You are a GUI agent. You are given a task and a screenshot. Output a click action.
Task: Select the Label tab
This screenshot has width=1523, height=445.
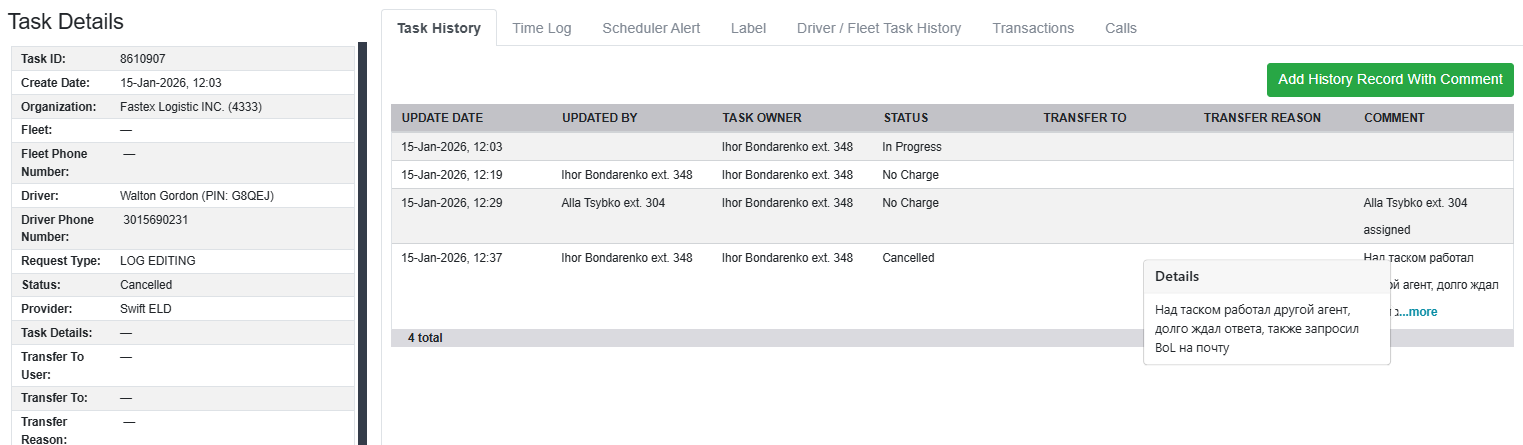tap(748, 28)
